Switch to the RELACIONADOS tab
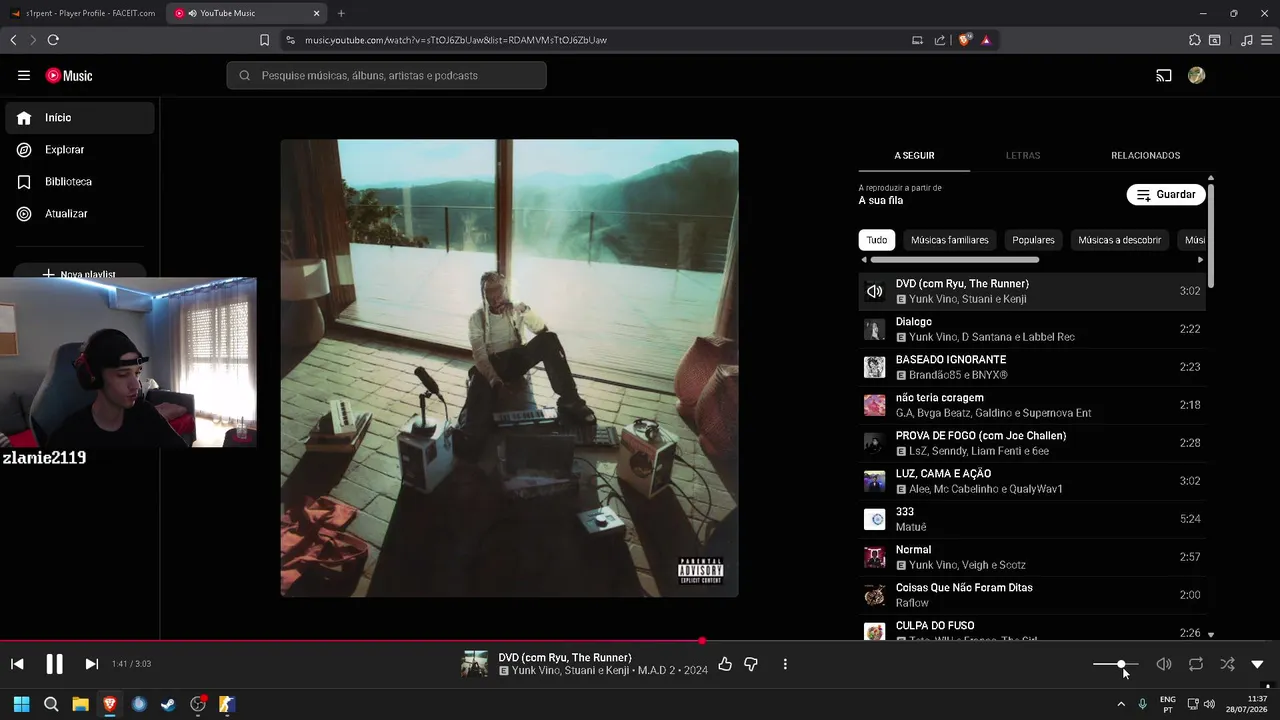Viewport: 1280px width, 720px height. coord(1145,155)
